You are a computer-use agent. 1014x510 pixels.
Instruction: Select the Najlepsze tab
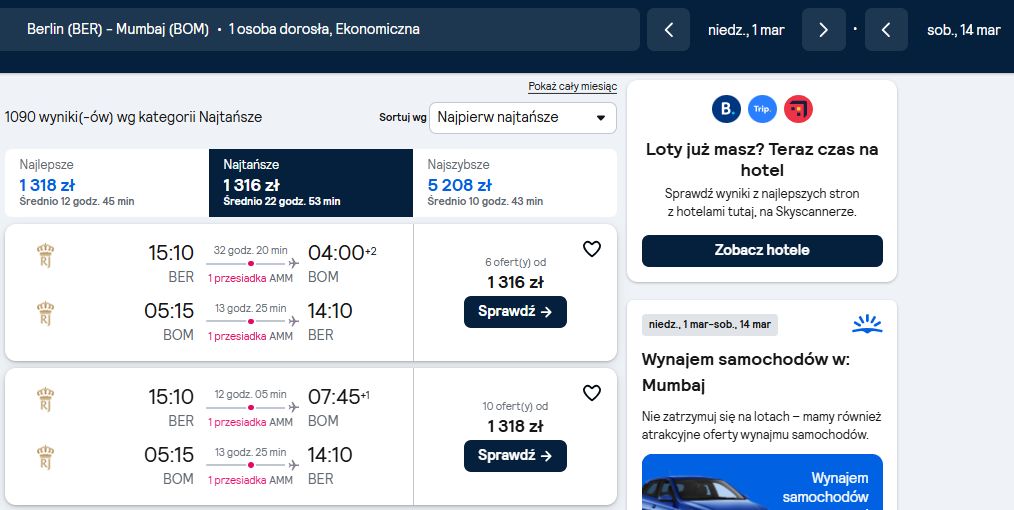coord(107,183)
